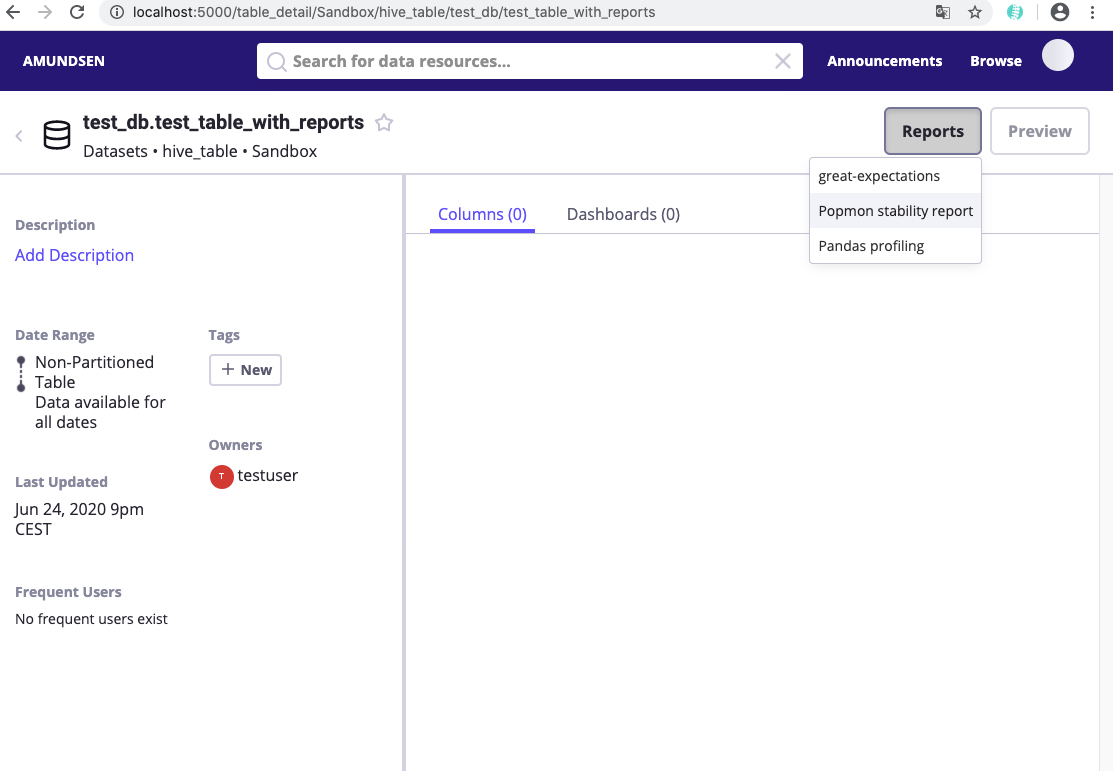Viewport: 1113px width, 771px height.
Task: Bookmark the page via the address bar star
Action: tap(974, 13)
